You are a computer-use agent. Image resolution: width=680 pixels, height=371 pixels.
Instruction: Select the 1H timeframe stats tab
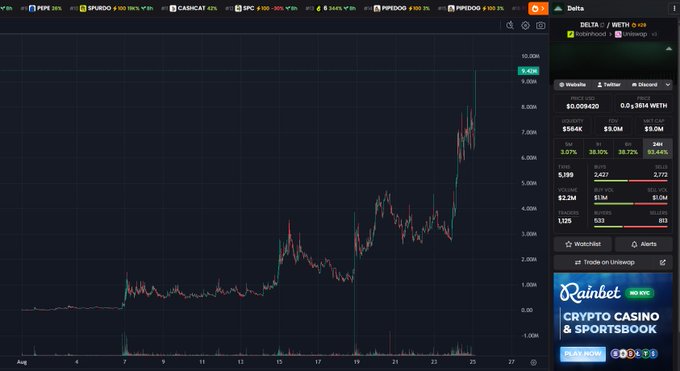(598, 148)
